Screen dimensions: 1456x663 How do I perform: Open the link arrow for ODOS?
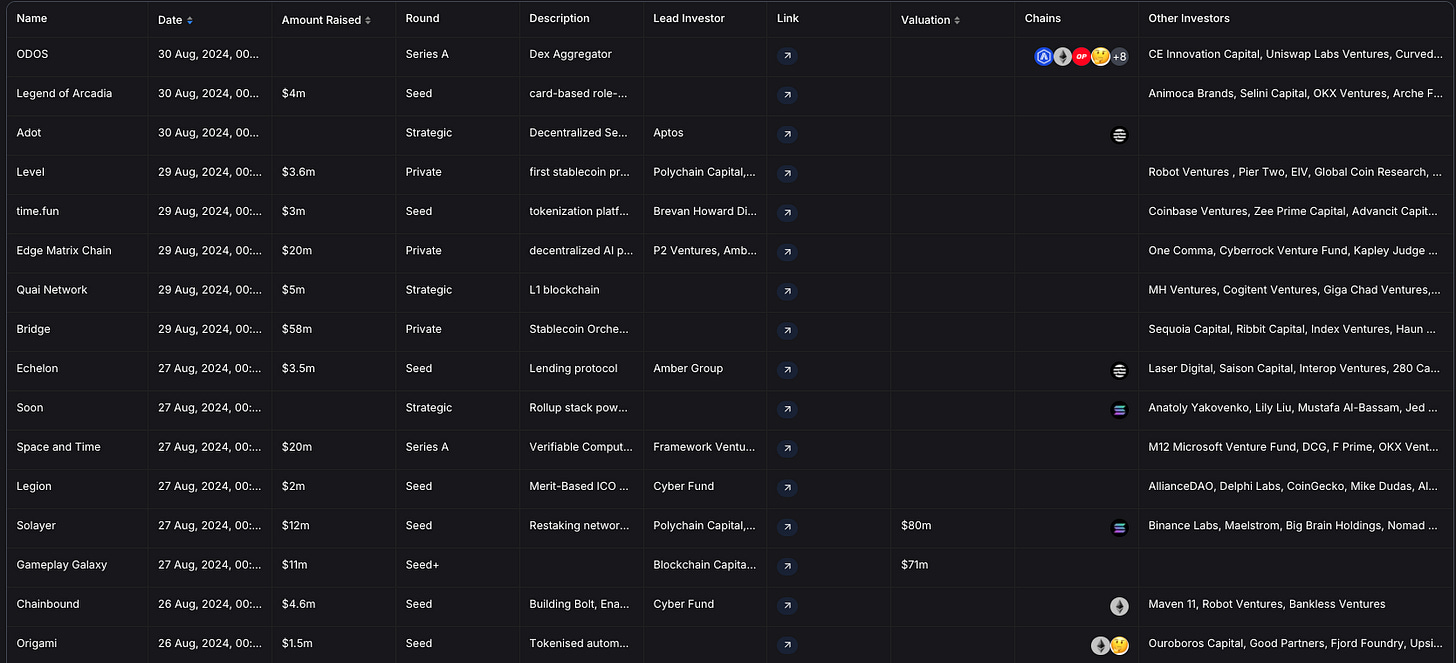(x=787, y=57)
